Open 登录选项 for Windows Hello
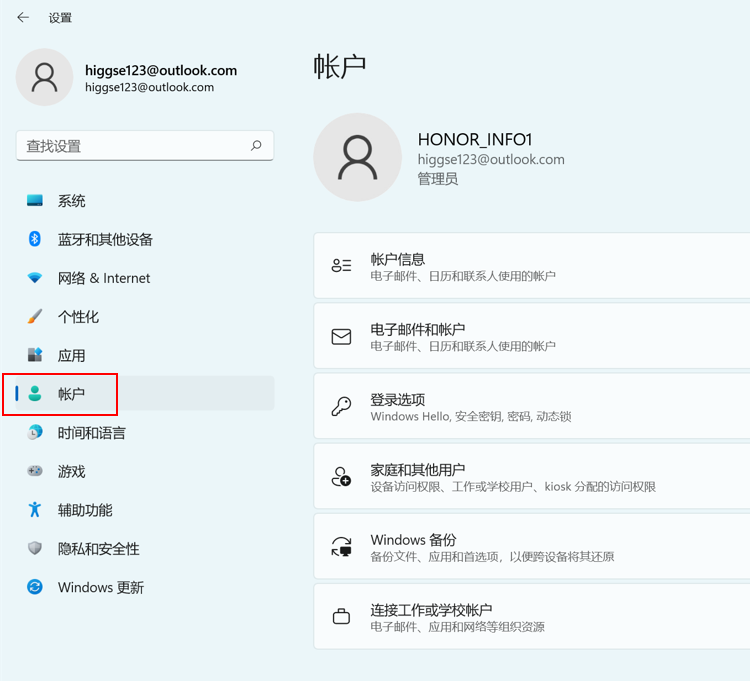Image resolution: width=750 pixels, height=681 pixels. tap(531, 406)
